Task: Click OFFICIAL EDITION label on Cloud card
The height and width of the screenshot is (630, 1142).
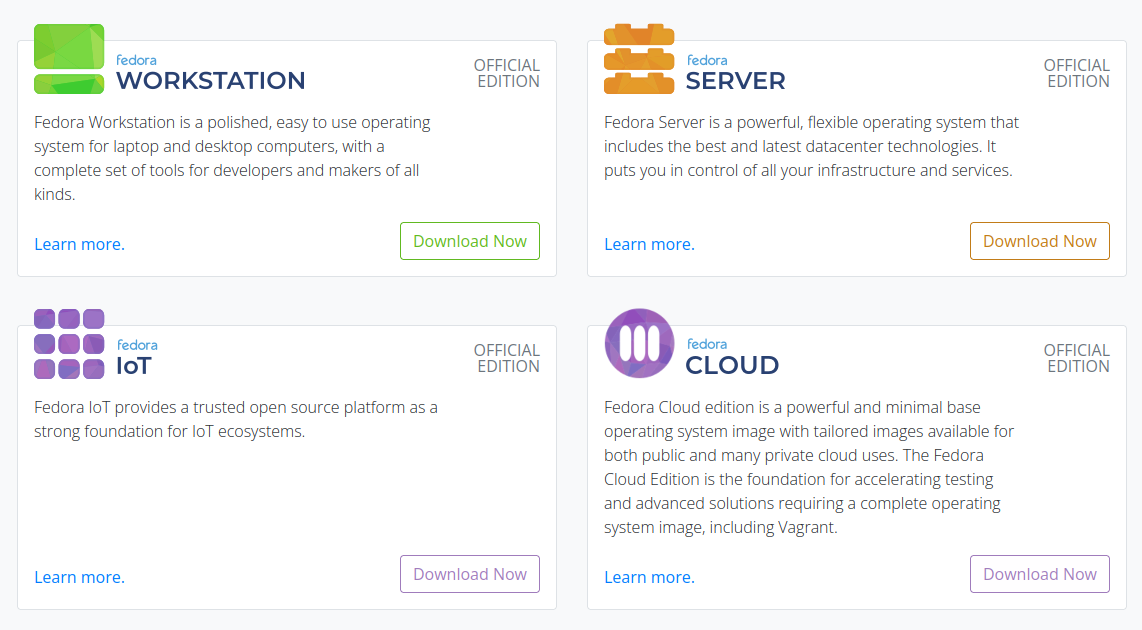Action: click(x=1076, y=358)
